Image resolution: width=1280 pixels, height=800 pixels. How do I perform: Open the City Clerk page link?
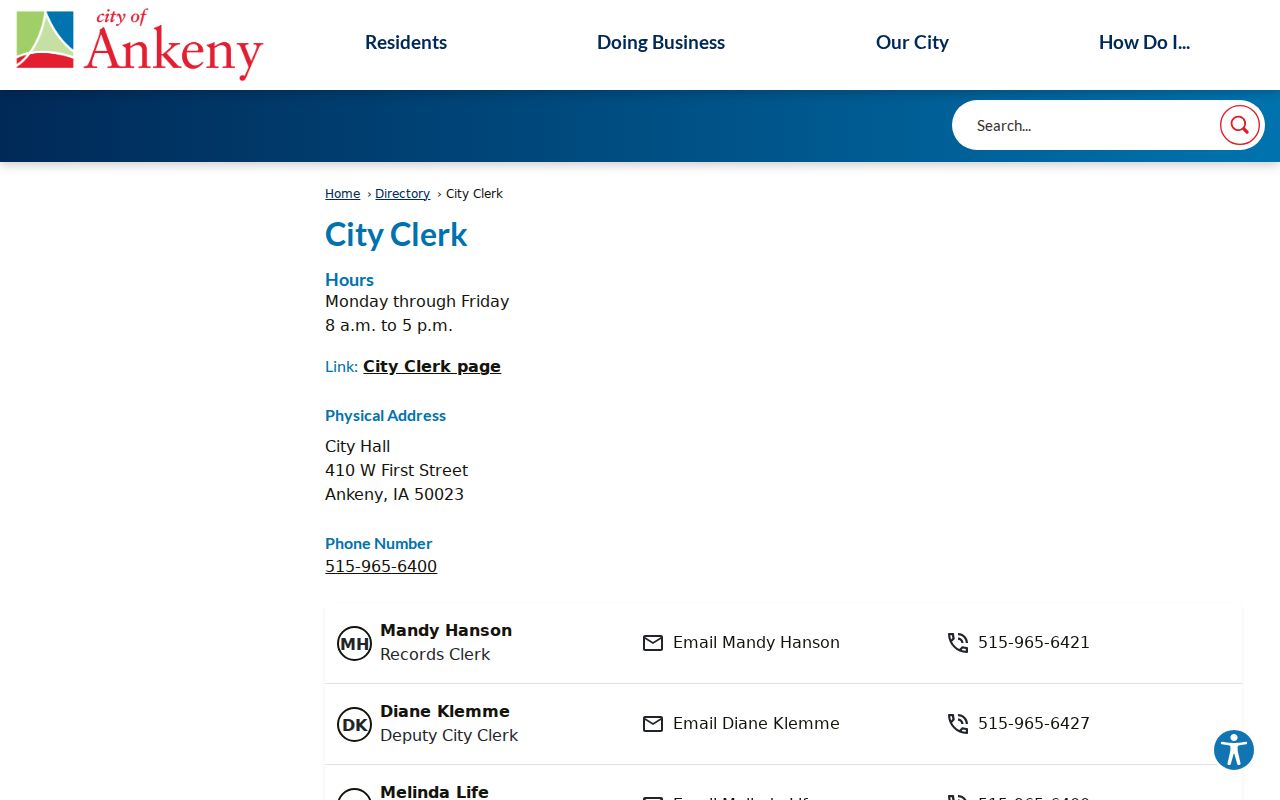coord(432,366)
